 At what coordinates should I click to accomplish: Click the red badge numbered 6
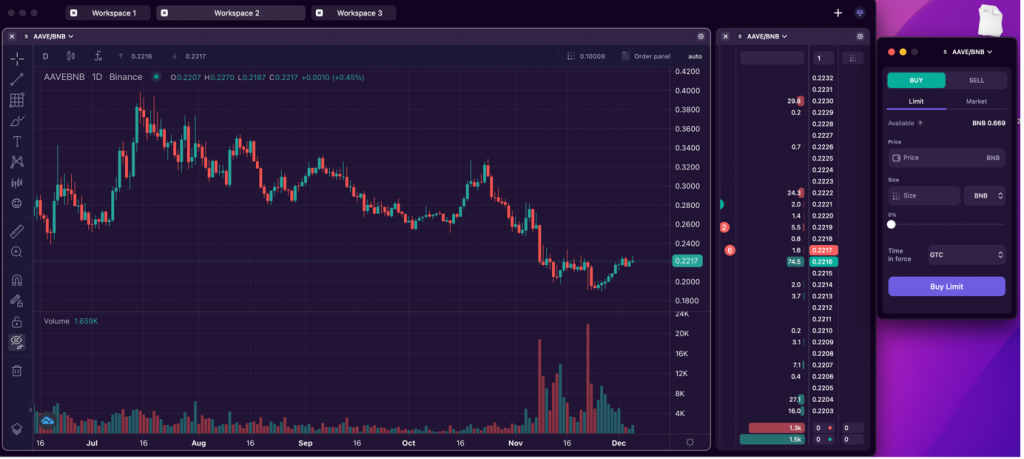(730, 250)
